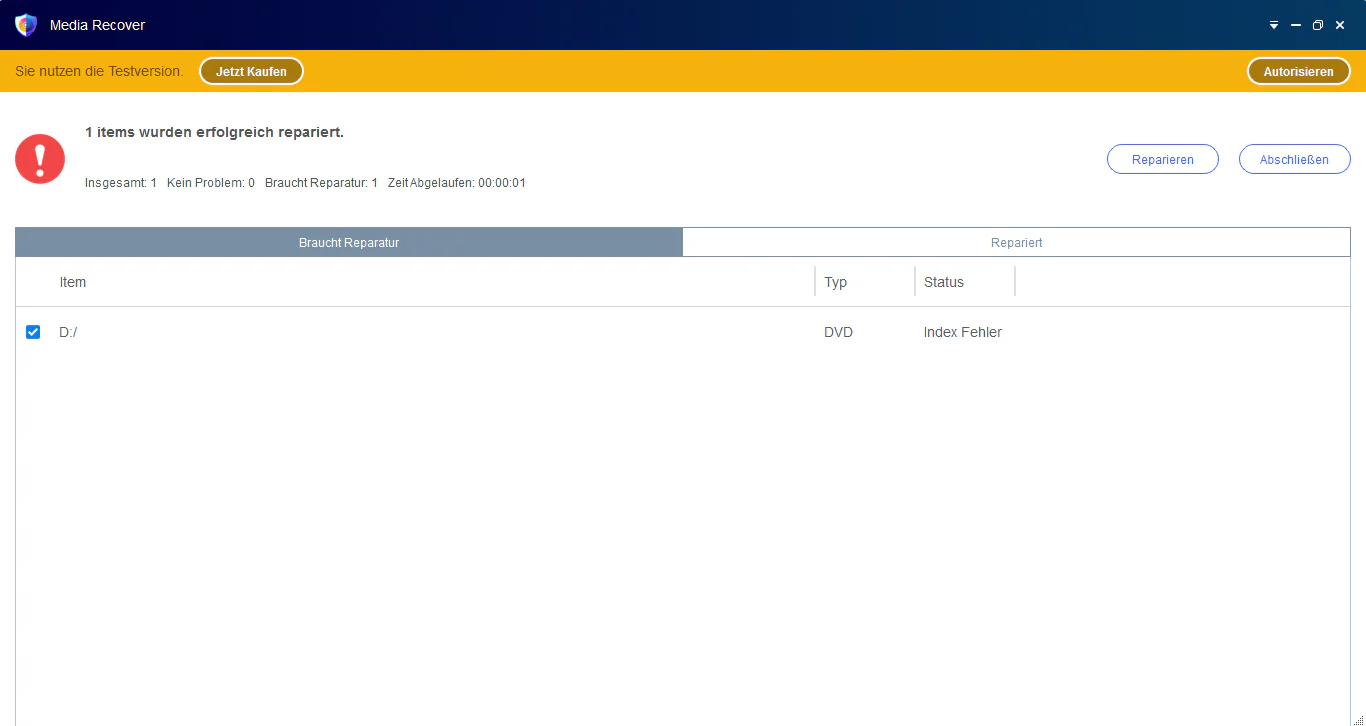
Task: Click the red exclamation warning icon
Action: pyautogui.click(x=40, y=159)
